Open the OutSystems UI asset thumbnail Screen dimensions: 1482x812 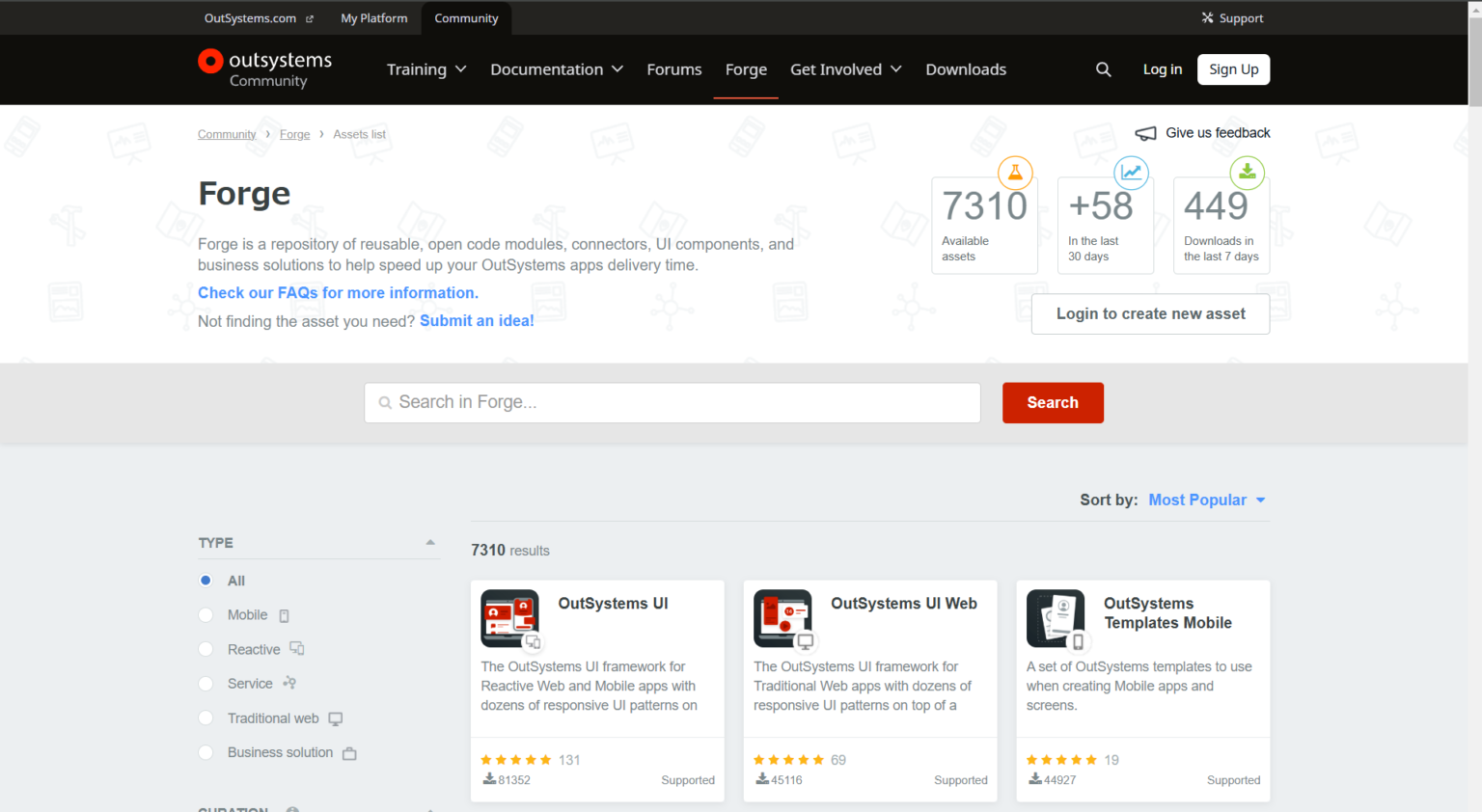[x=509, y=618]
